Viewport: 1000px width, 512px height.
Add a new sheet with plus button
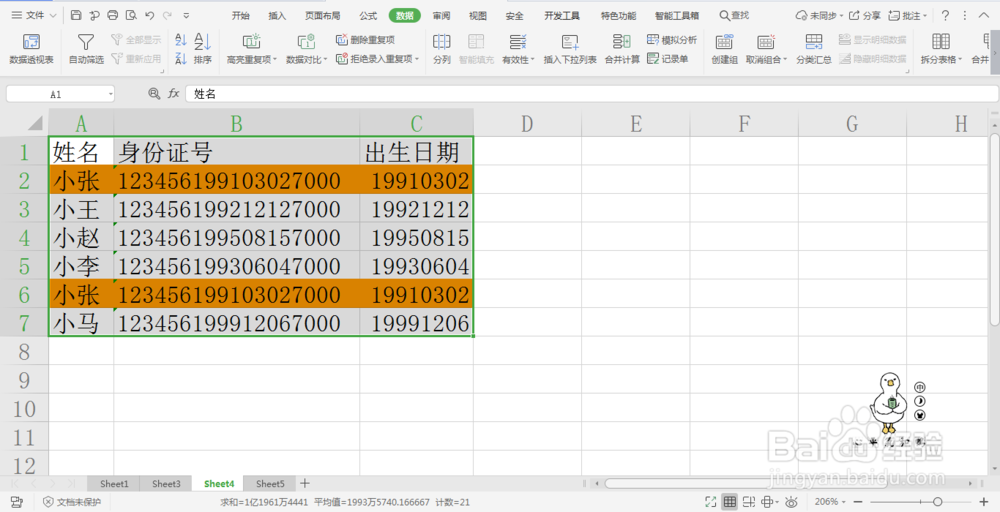pyautogui.click(x=305, y=483)
